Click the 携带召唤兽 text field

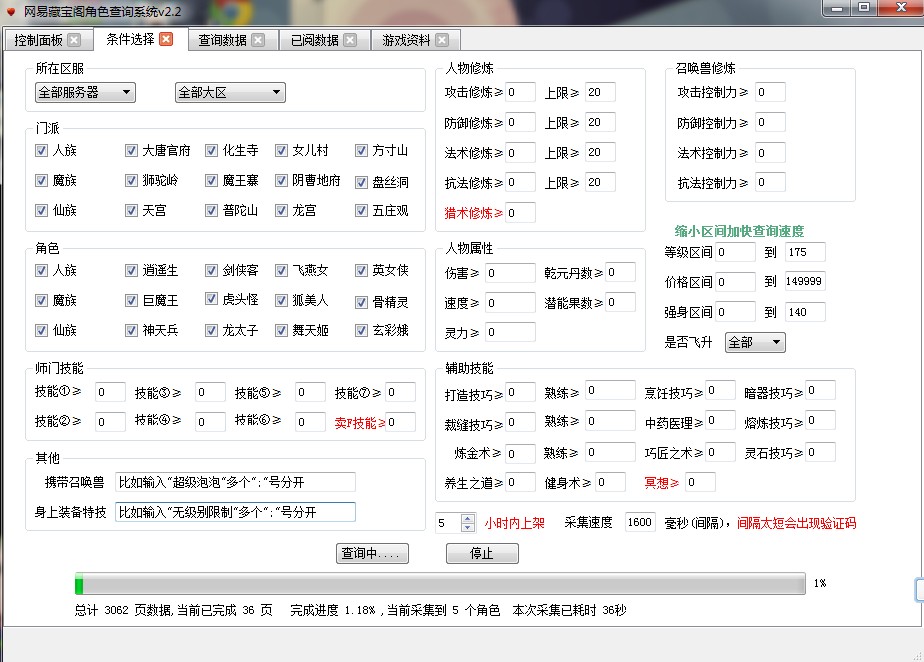(235, 483)
